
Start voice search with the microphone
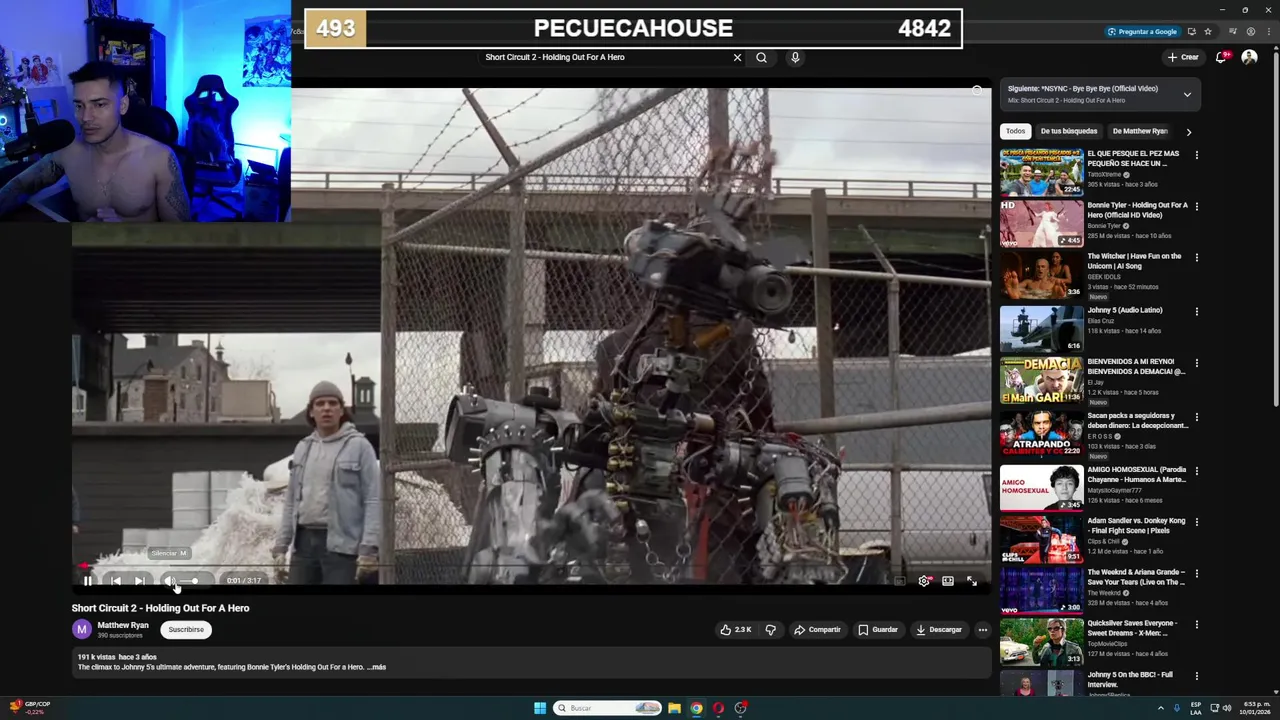(x=795, y=57)
